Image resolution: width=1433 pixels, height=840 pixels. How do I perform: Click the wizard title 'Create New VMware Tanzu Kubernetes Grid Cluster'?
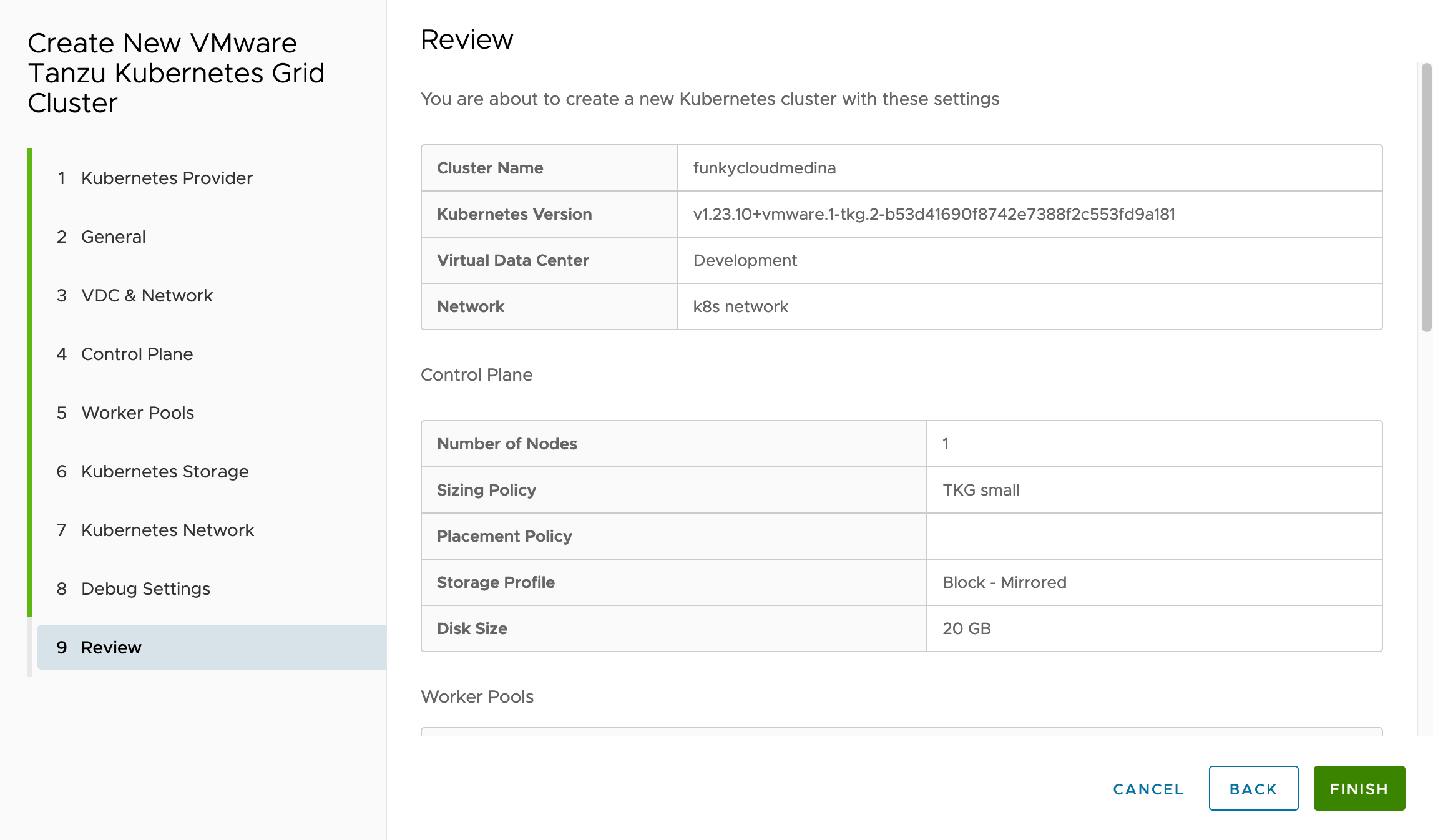pyautogui.click(x=176, y=73)
